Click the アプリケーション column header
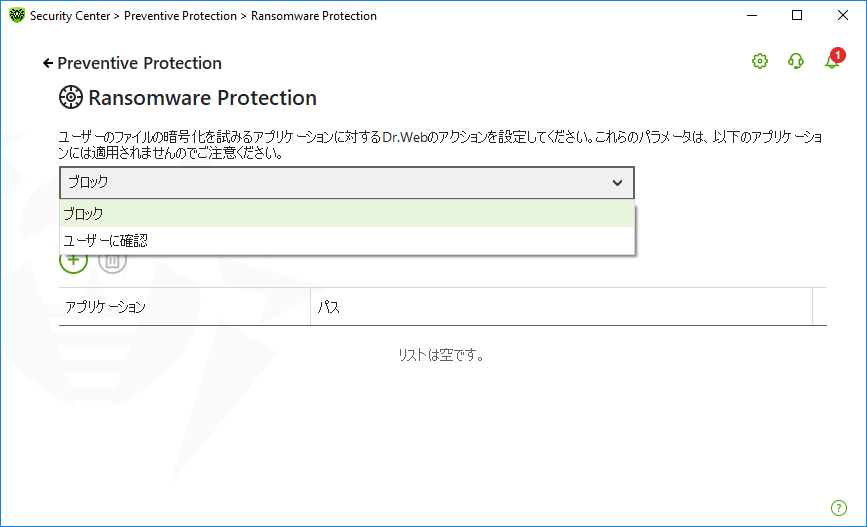 (x=185, y=307)
